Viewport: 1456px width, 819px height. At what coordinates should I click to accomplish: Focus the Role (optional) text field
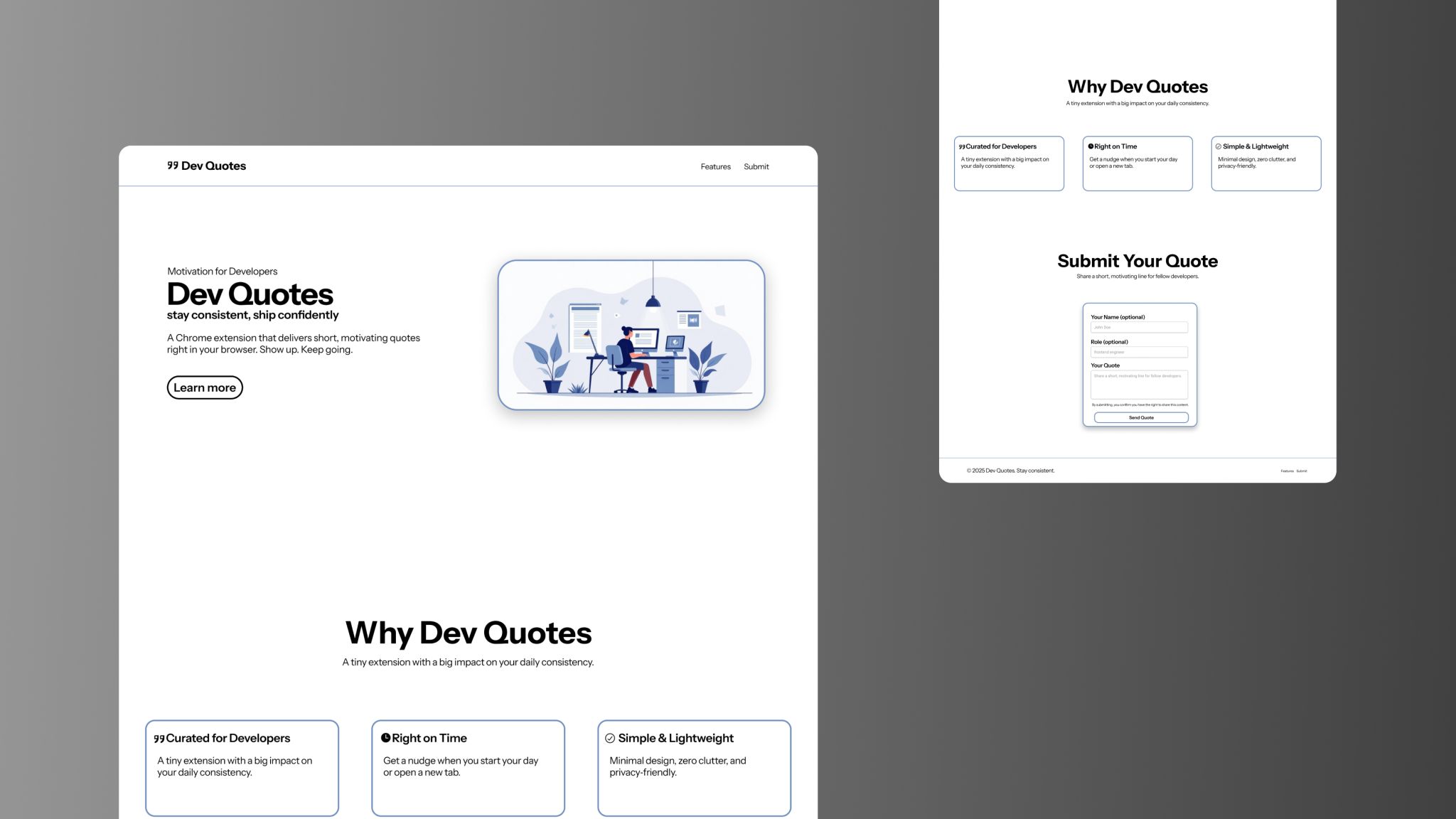[x=1139, y=353]
